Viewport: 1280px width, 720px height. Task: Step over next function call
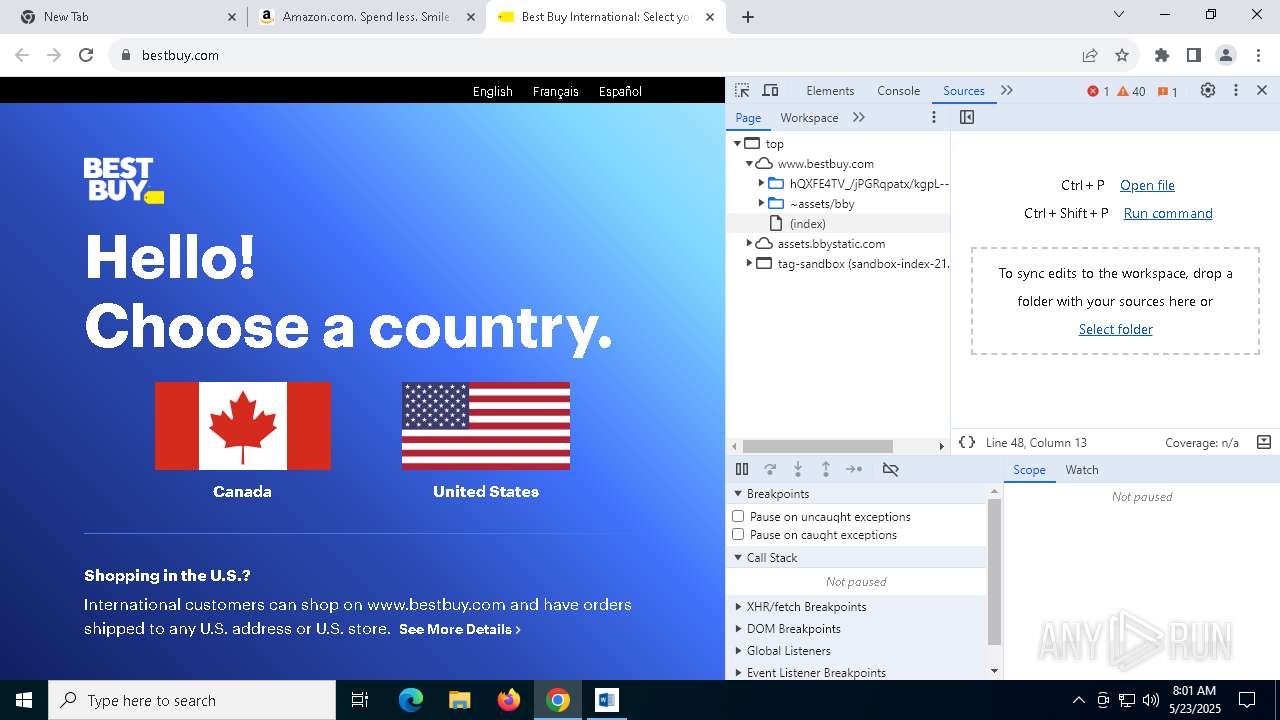coord(770,469)
